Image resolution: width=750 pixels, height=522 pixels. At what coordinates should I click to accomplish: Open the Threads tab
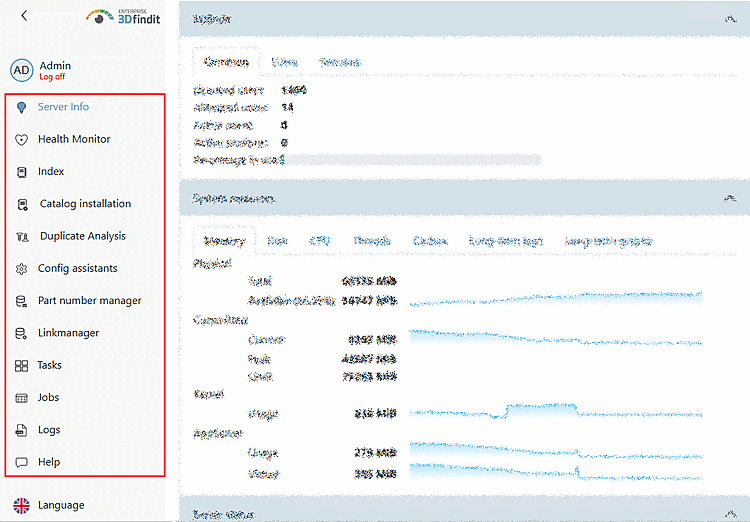[372, 241]
